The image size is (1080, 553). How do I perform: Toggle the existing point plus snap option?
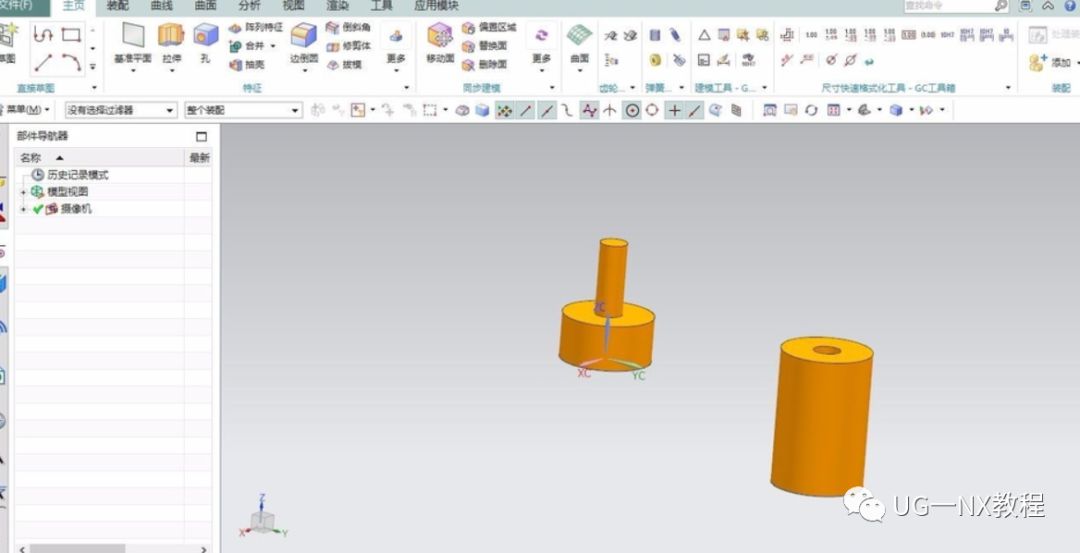click(674, 110)
